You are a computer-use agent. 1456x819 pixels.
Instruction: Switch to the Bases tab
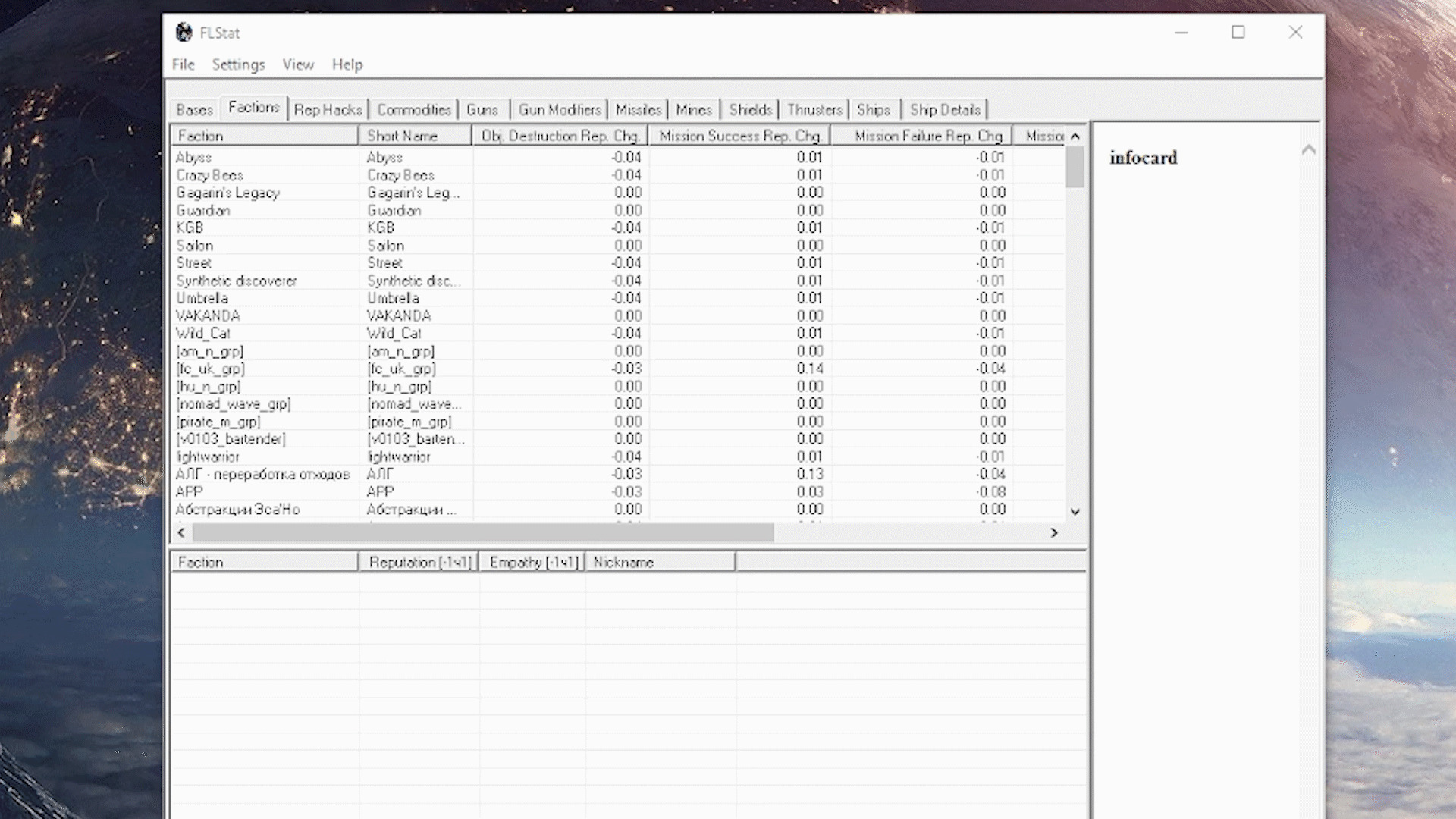click(195, 110)
